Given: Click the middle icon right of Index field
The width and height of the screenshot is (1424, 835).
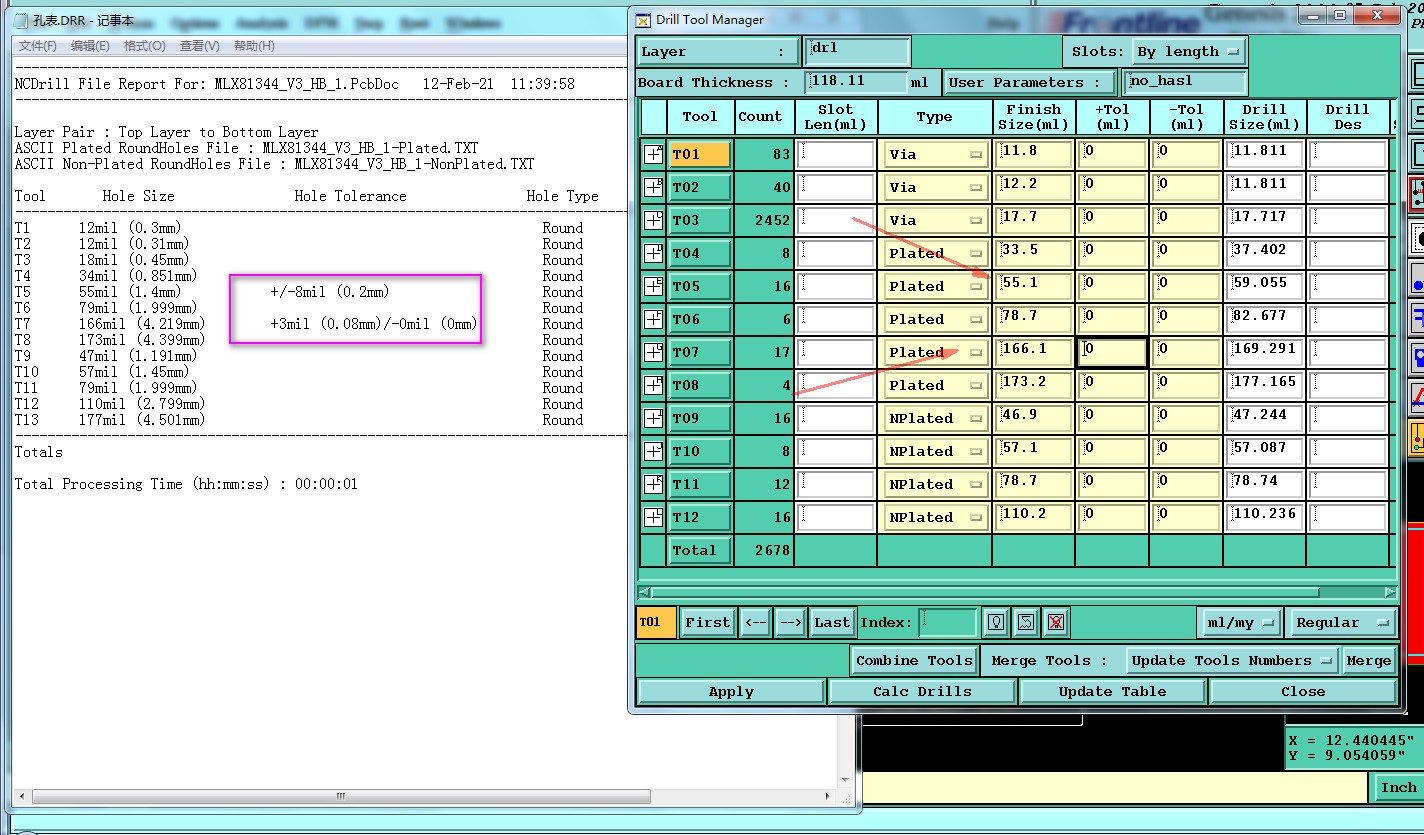Looking at the screenshot, I should pos(1025,622).
